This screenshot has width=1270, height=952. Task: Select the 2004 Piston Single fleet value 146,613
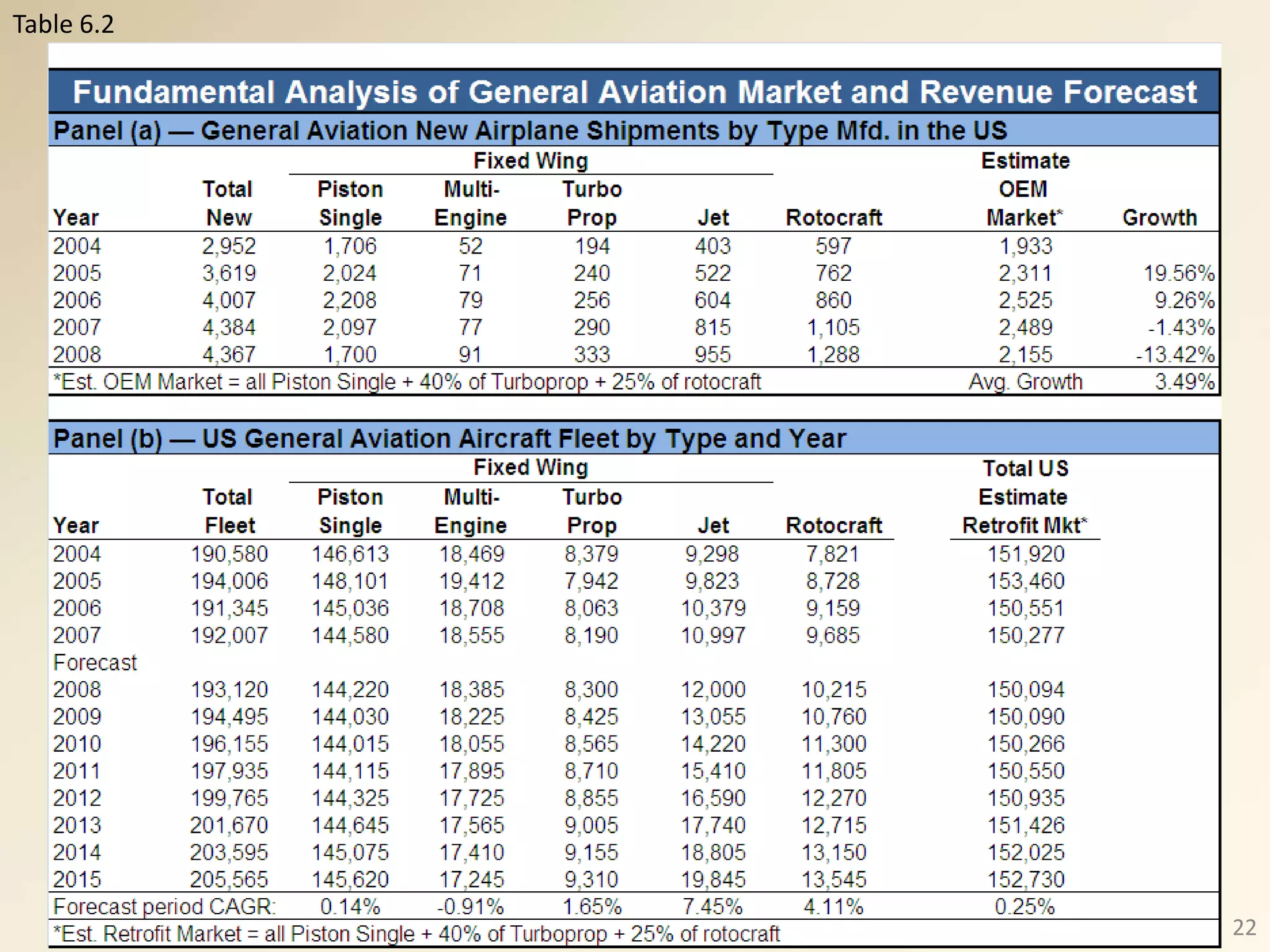pos(350,553)
